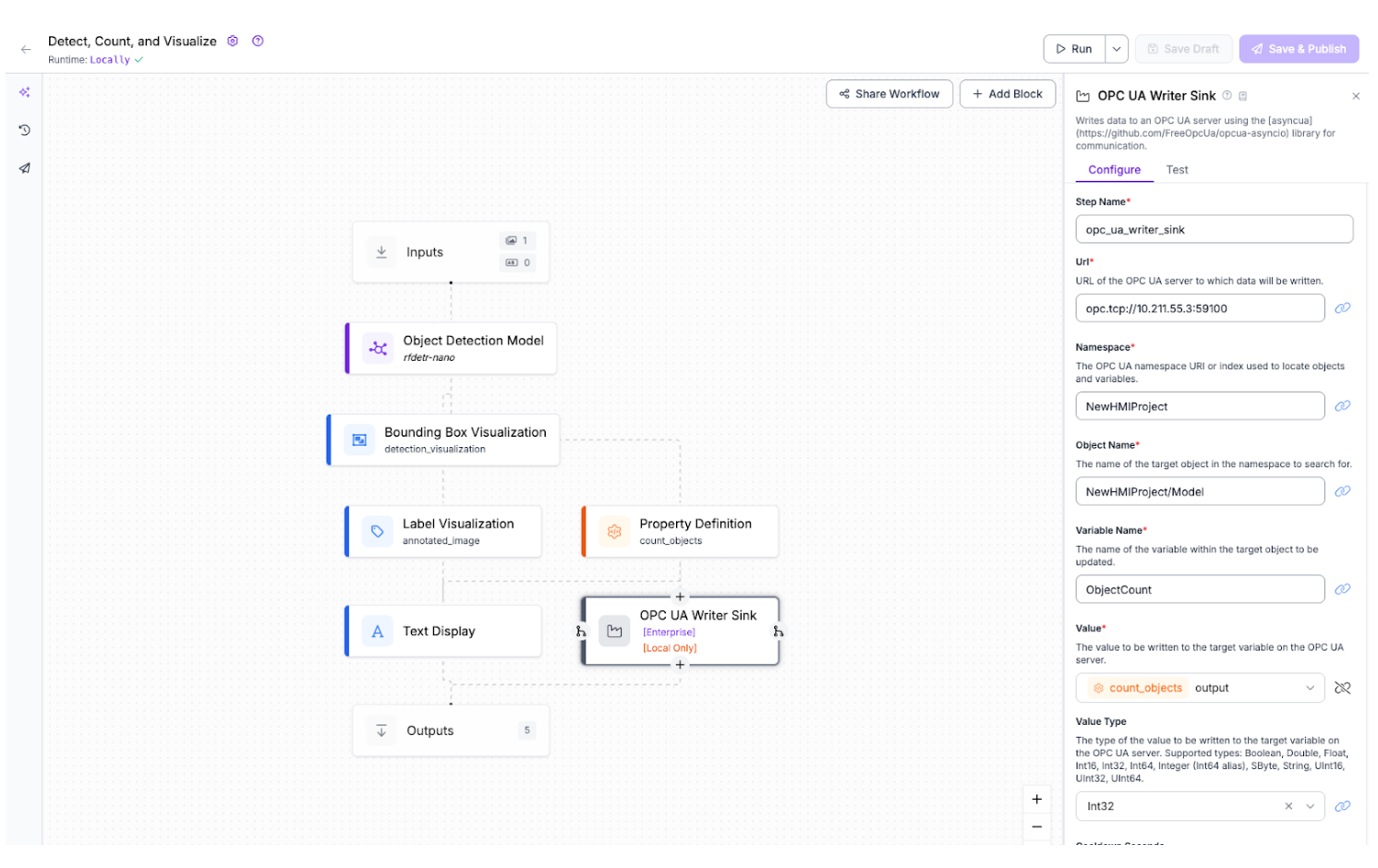Select the Configure tab
Screen dimensions: 1378x868
click(x=1114, y=170)
